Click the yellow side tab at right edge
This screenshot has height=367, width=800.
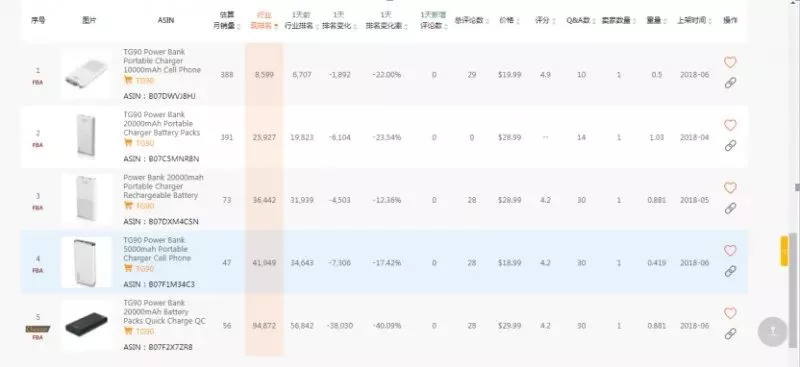tap(784, 251)
